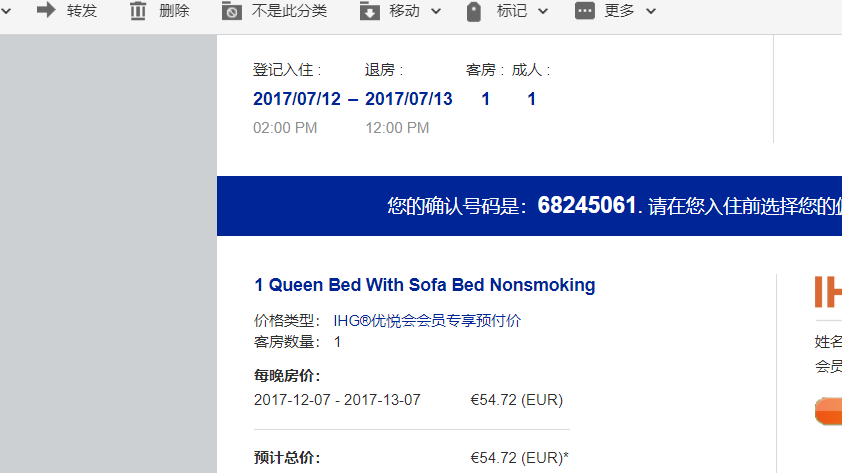
Task: Click the trash can delete icon
Action: (x=138, y=11)
